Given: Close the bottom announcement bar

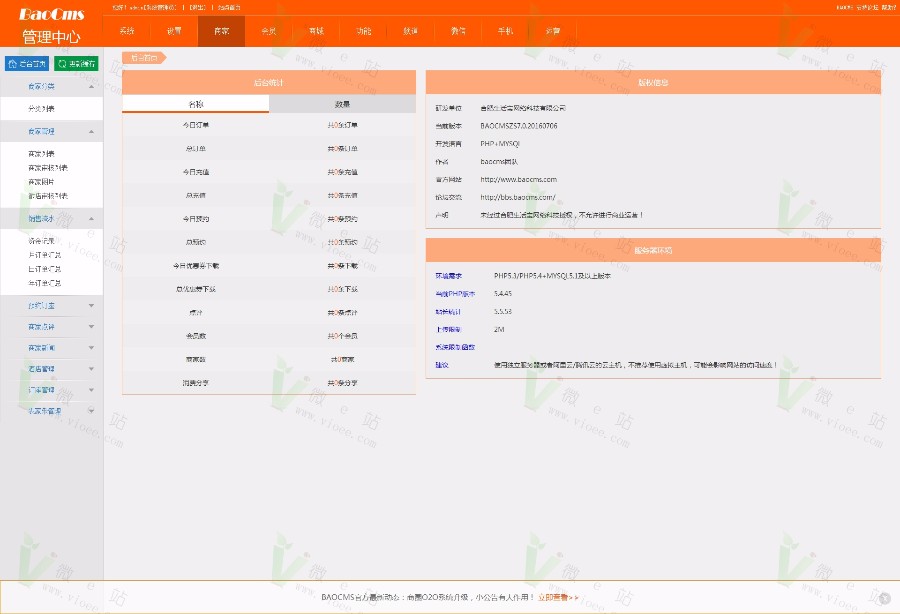Looking at the screenshot, I should 884,597.
